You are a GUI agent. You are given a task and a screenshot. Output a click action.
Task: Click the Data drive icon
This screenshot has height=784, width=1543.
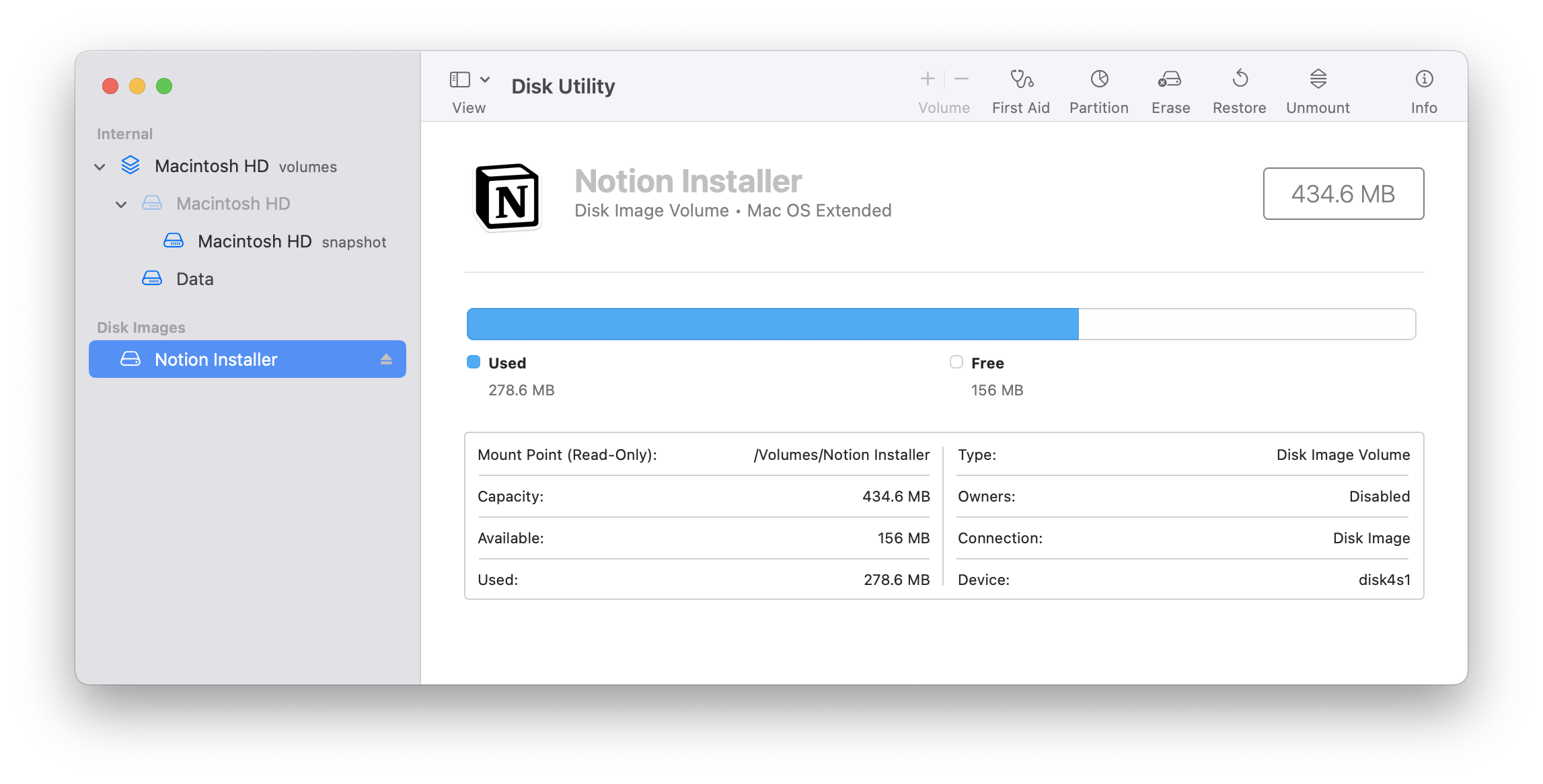click(152, 278)
